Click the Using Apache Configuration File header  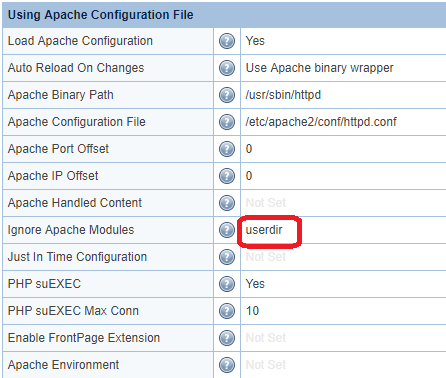point(101,15)
